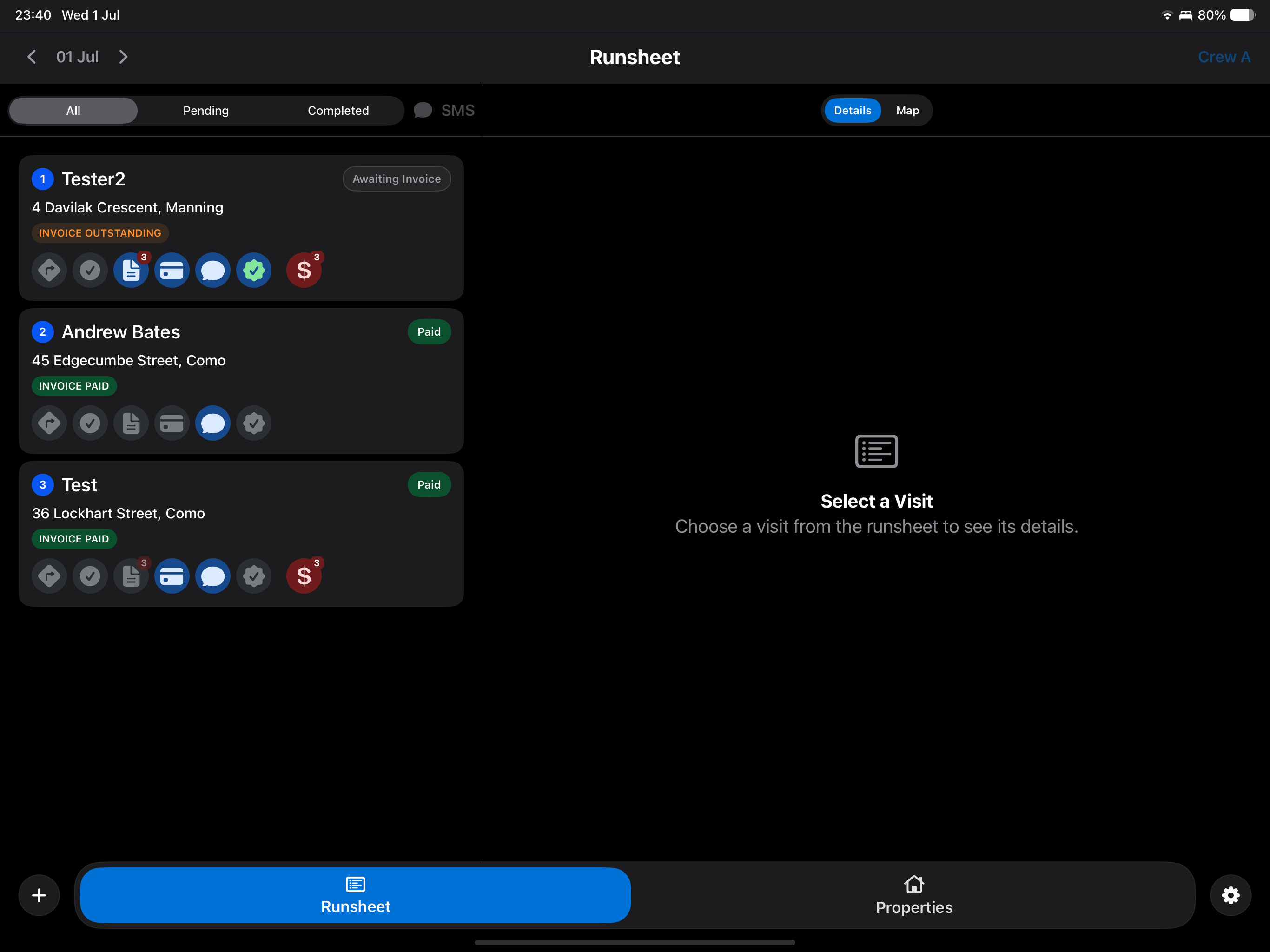The height and width of the screenshot is (952, 1270).
Task: Tap visit number 3 badge
Action: [x=42, y=485]
